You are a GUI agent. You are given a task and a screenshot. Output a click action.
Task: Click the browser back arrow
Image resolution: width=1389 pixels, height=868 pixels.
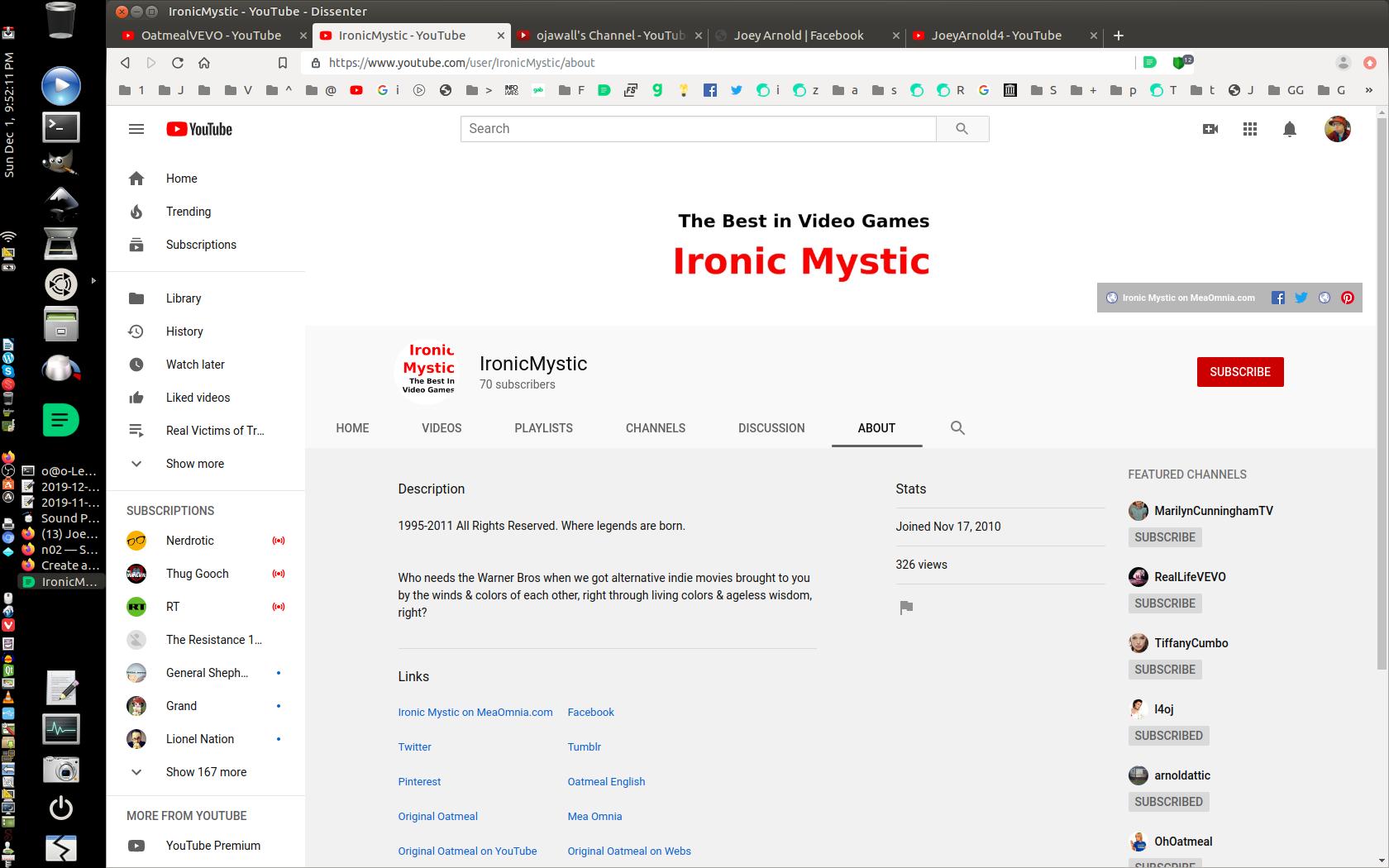(126, 63)
